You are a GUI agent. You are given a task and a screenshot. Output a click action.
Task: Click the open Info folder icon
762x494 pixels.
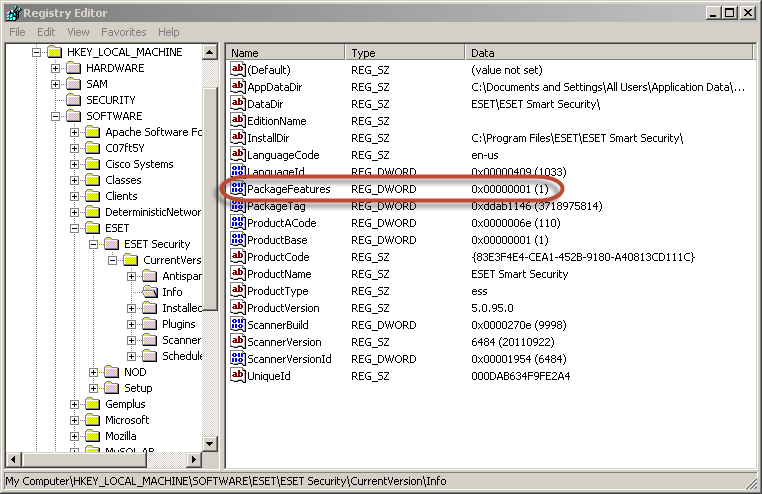point(150,292)
